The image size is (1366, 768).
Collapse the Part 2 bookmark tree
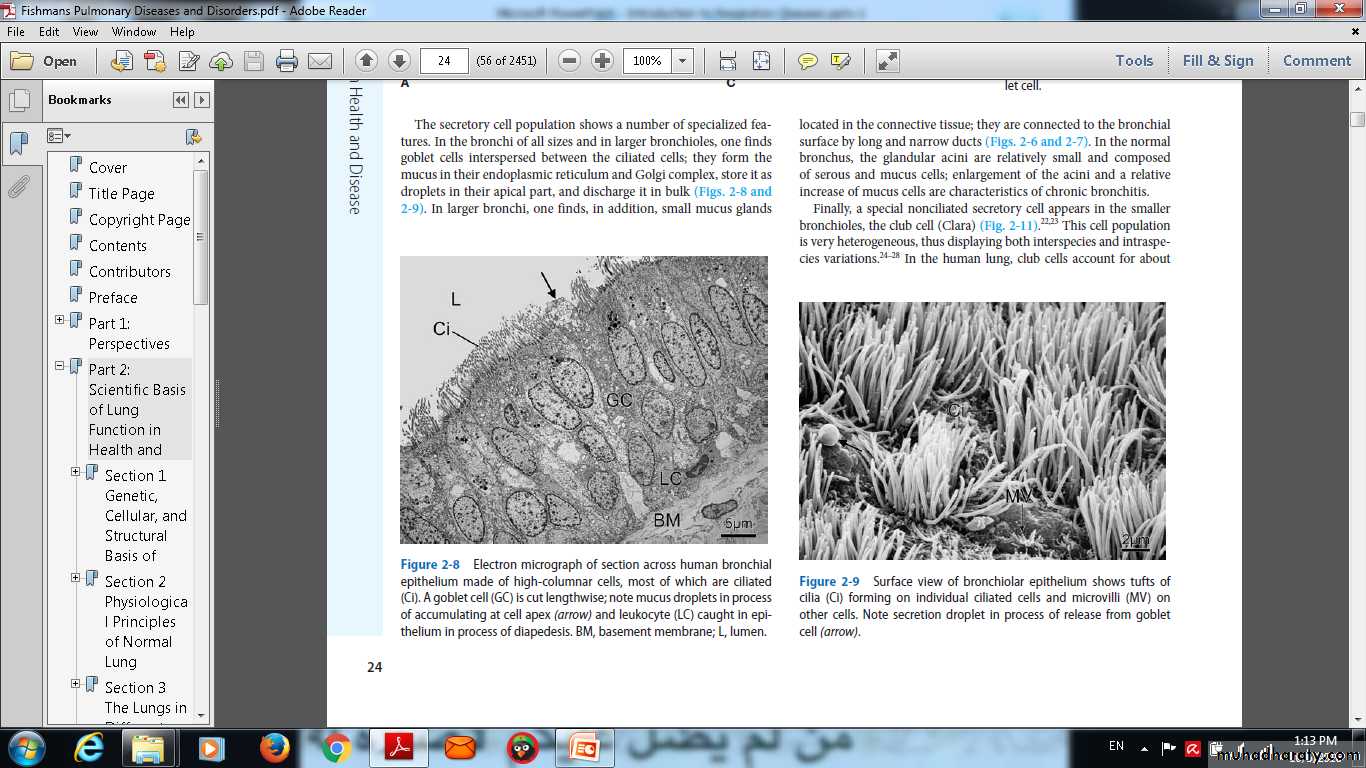pos(60,366)
